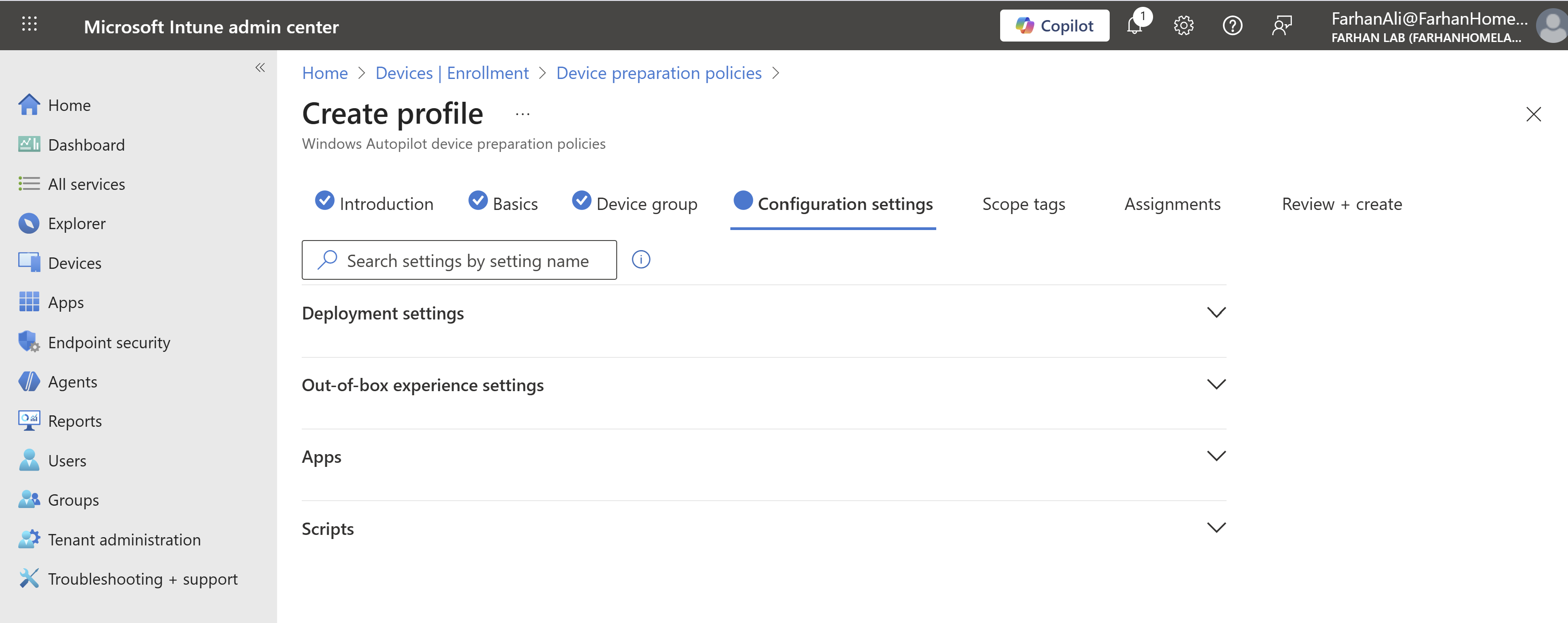Viewport: 1568px width, 623px height.
Task: Click the help question mark icon
Action: coord(1232,26)
